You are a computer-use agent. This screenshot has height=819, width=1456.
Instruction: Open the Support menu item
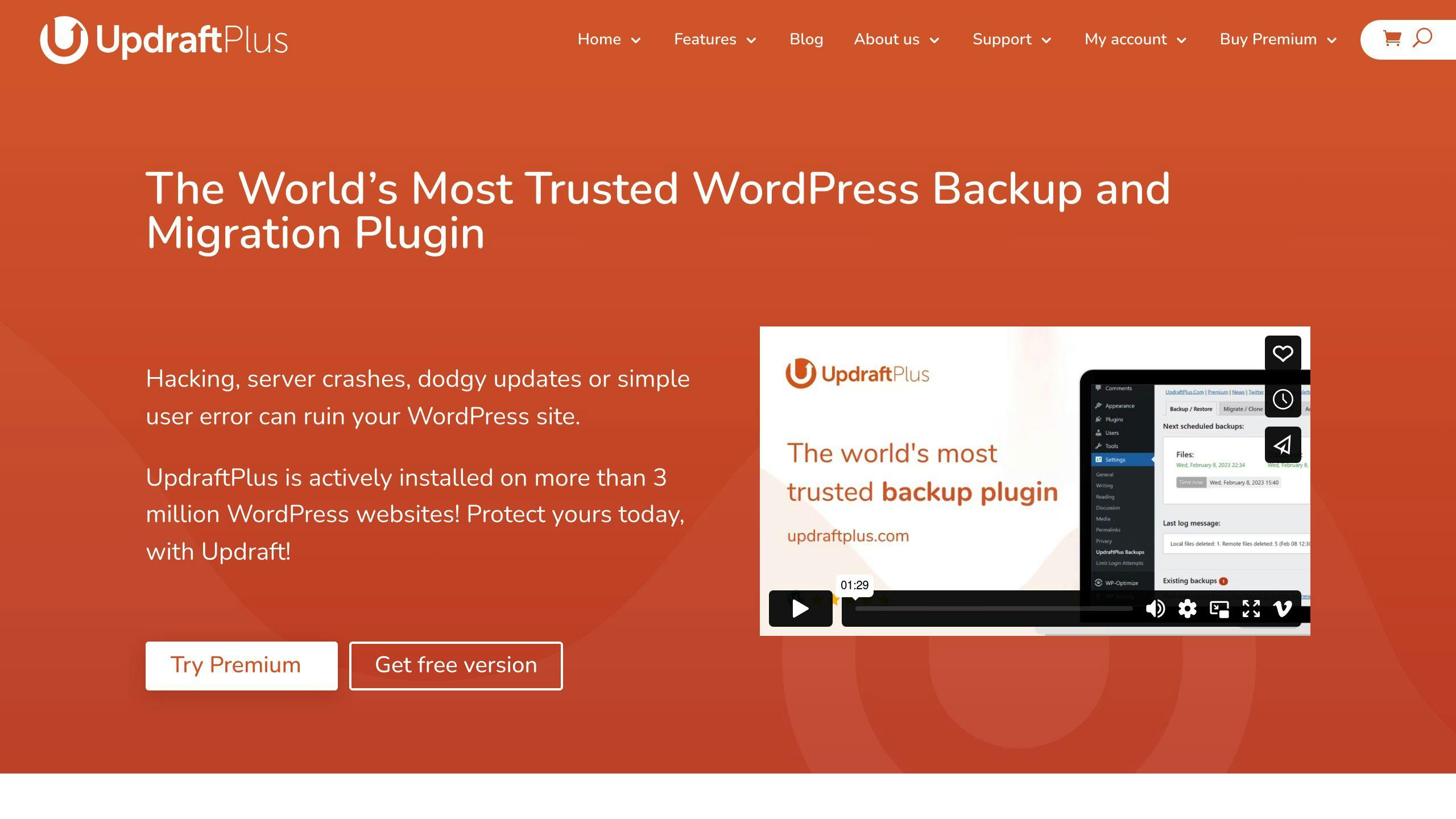[1000, 39]
